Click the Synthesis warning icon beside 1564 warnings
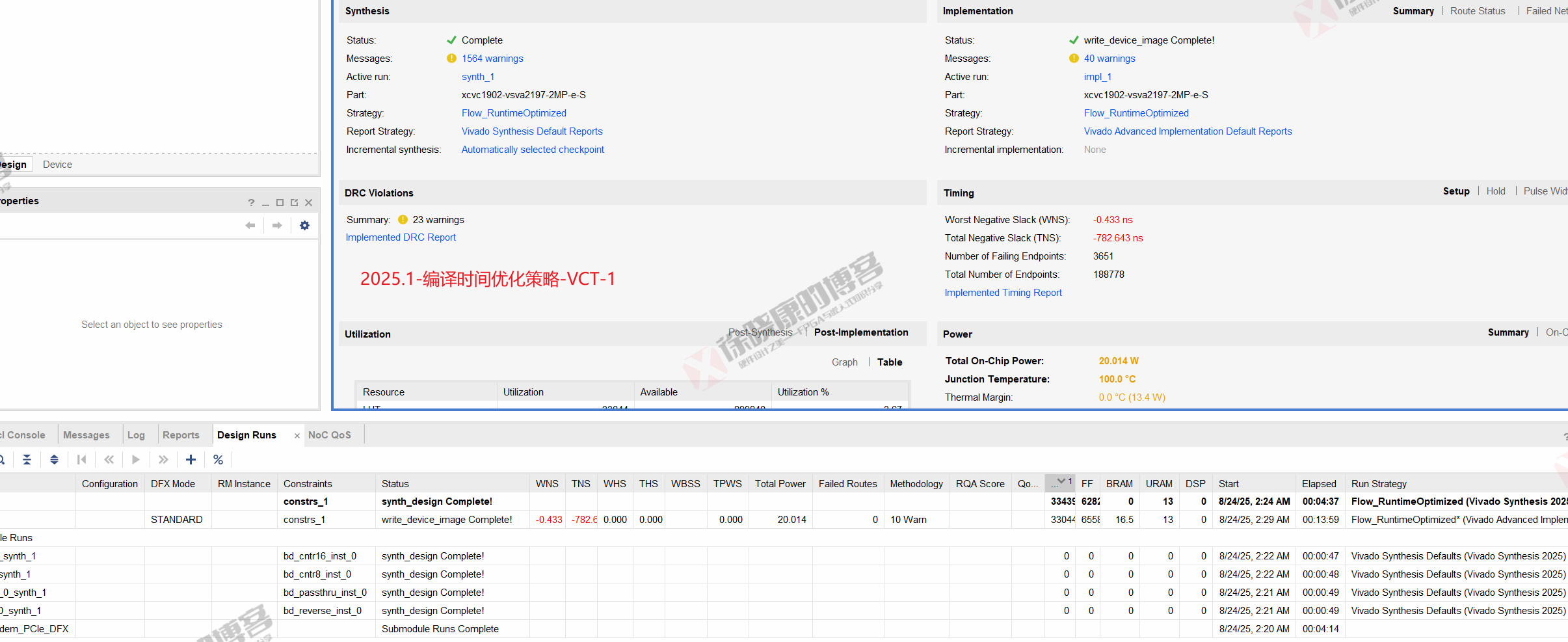The width and height of the screenshot is (1568, 642). (x=451, y=59)
